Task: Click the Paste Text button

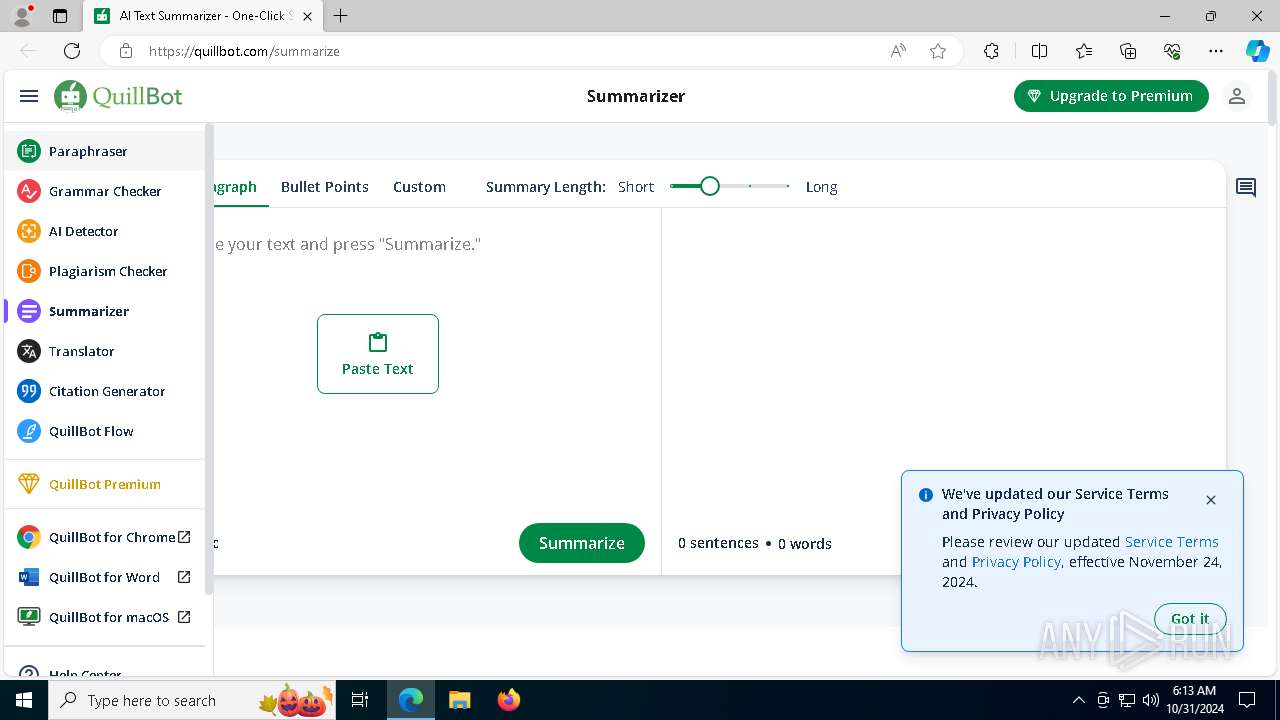Action: (378, 354)
